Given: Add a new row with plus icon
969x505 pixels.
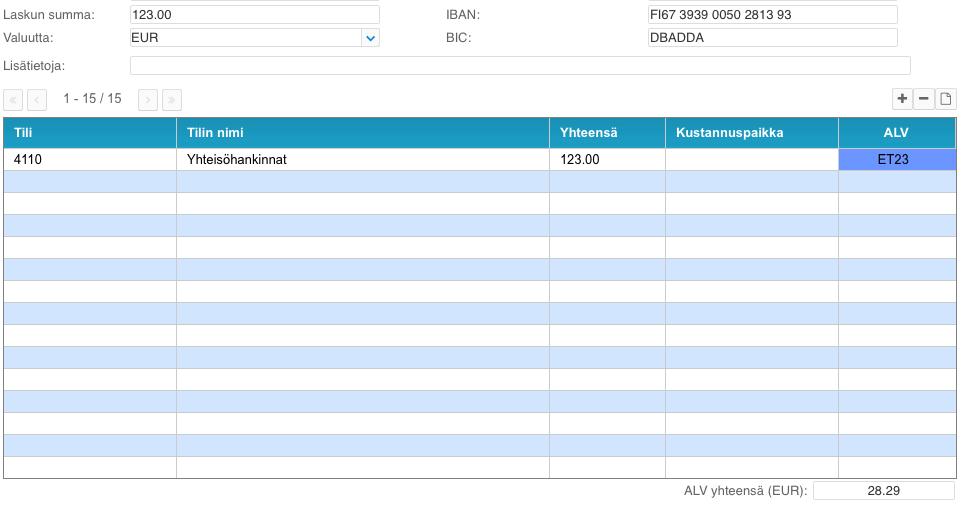Looking at the screenshot, I should click(x=902, y=99).
